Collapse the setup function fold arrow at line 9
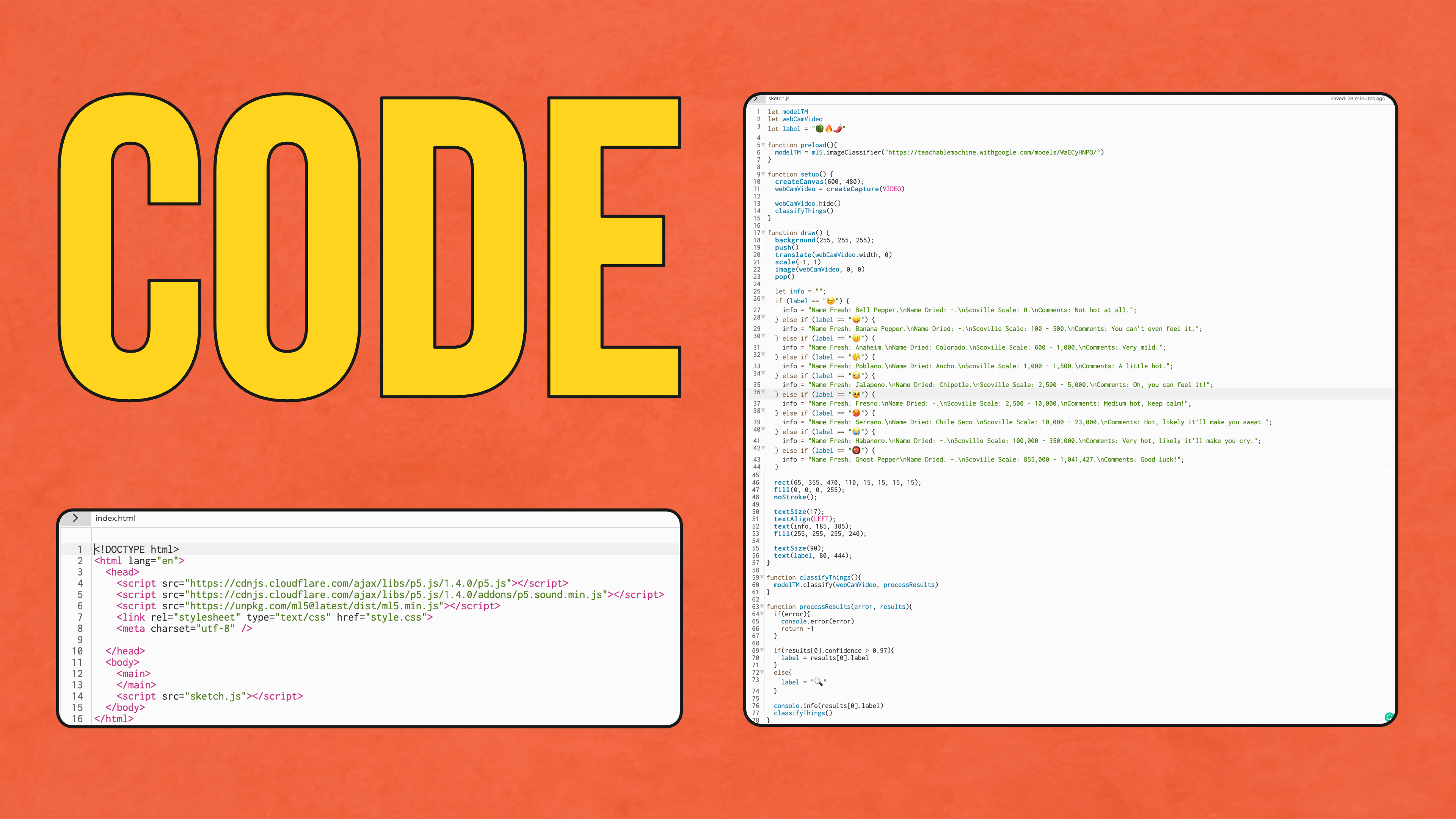 click(763, 174)
